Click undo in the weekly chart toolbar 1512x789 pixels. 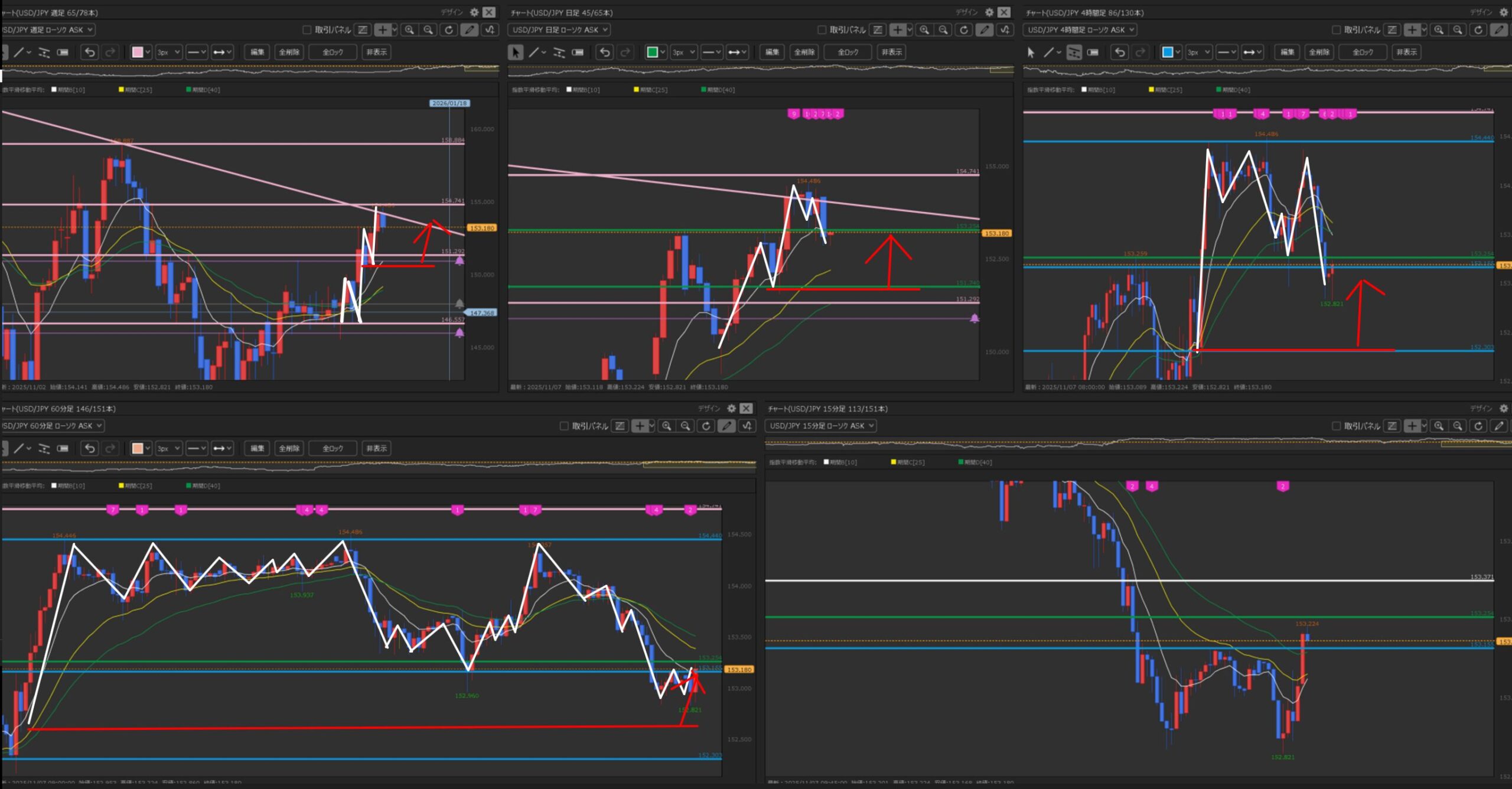tap(90, 53)
